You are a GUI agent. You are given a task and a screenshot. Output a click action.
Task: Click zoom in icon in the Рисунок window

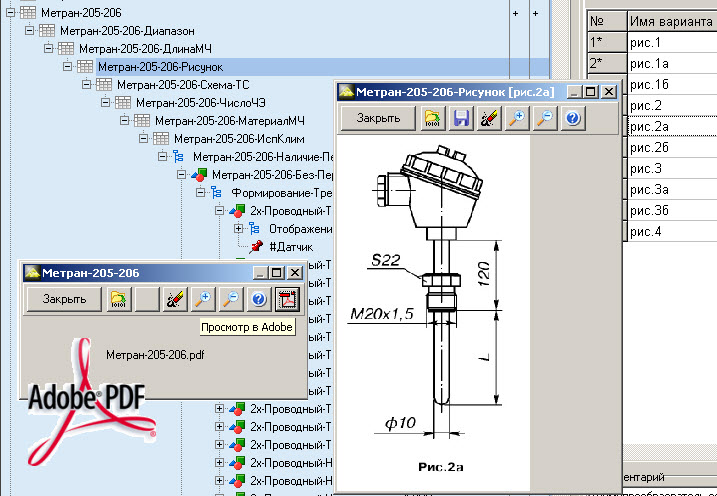pyautogui.click(x=517, y=118)
